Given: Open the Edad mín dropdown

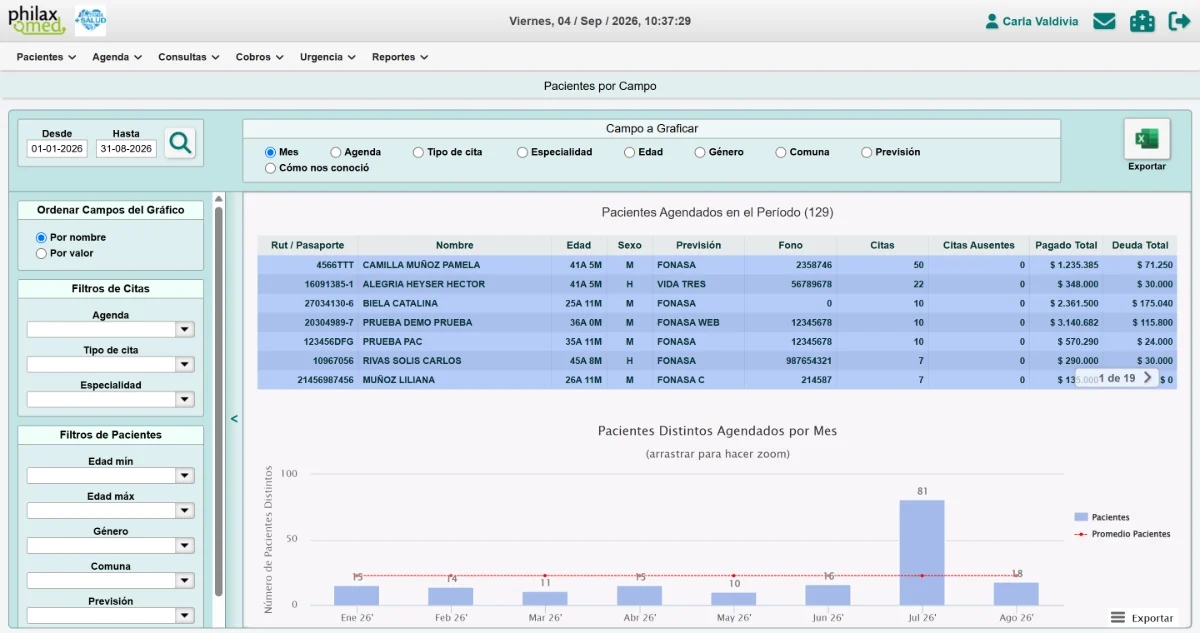Looking at the screenshot, I should (110, 475).
